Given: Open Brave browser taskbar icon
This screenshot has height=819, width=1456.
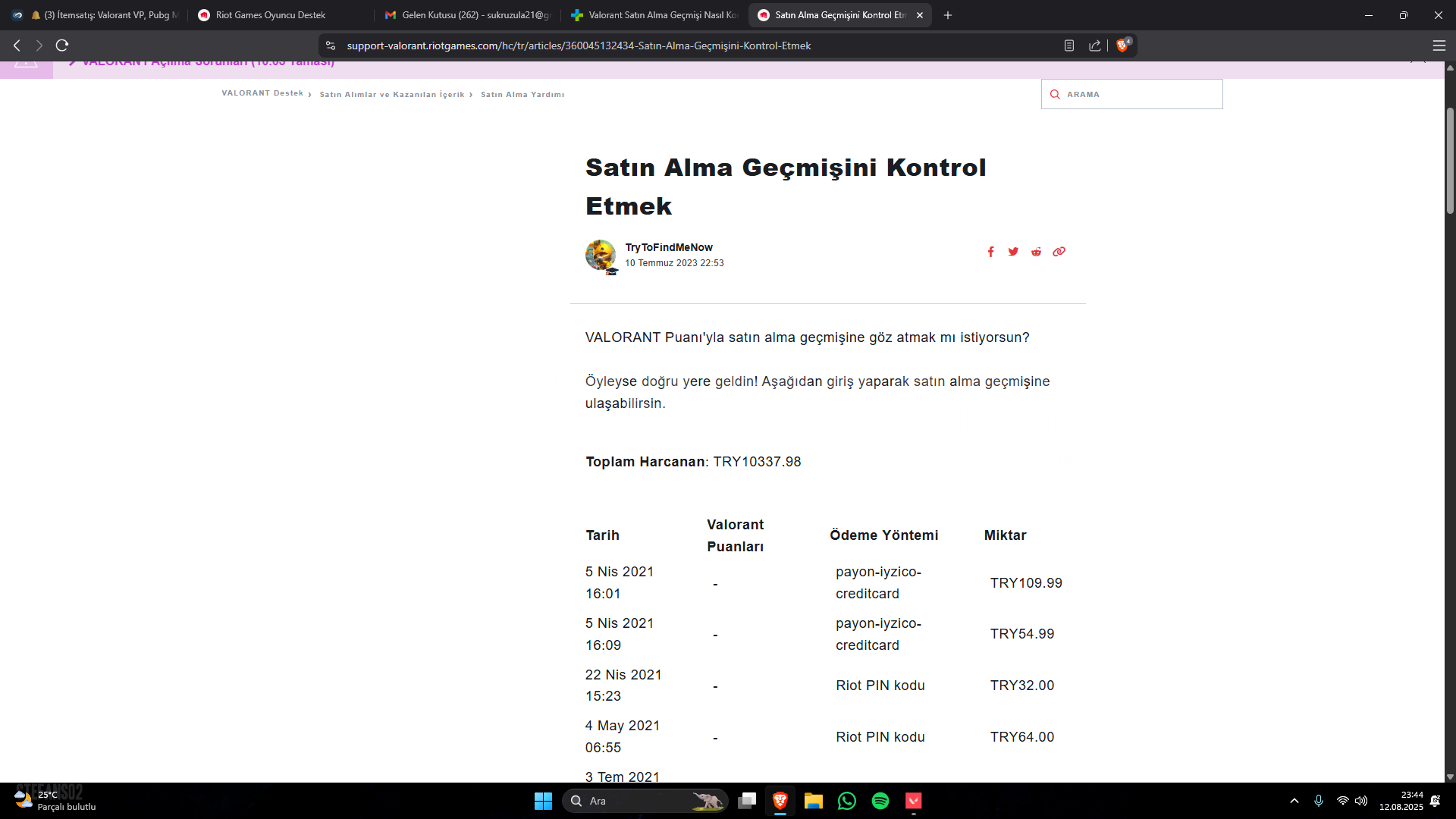Looking at the screenshot, I should [780, 801].
